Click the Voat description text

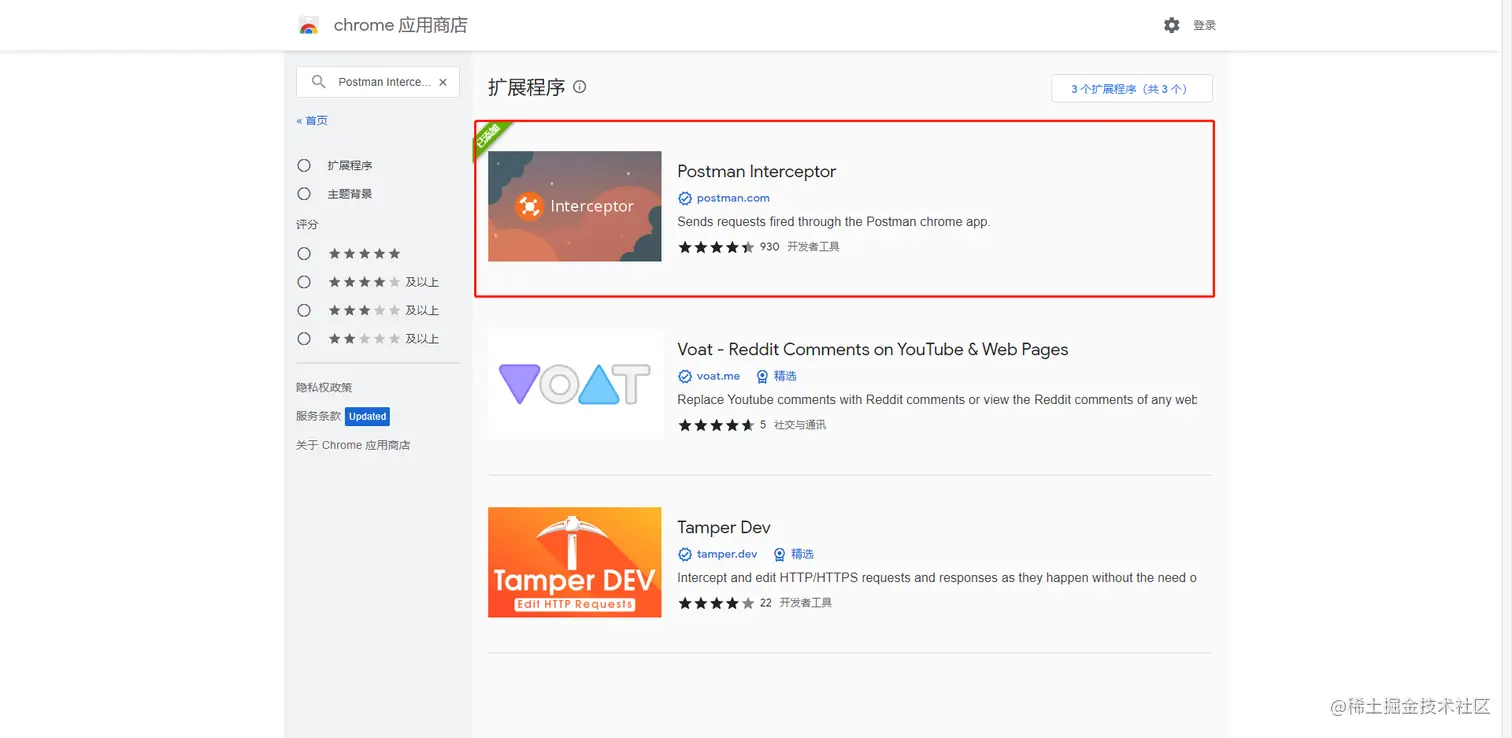[937, 400]
